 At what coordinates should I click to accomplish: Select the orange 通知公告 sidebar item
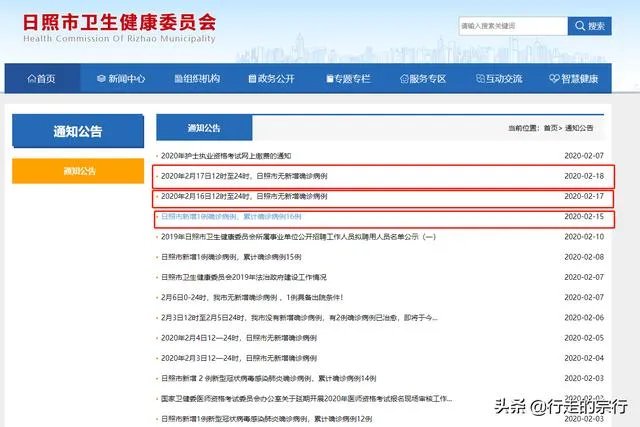[x=78, y=171]
